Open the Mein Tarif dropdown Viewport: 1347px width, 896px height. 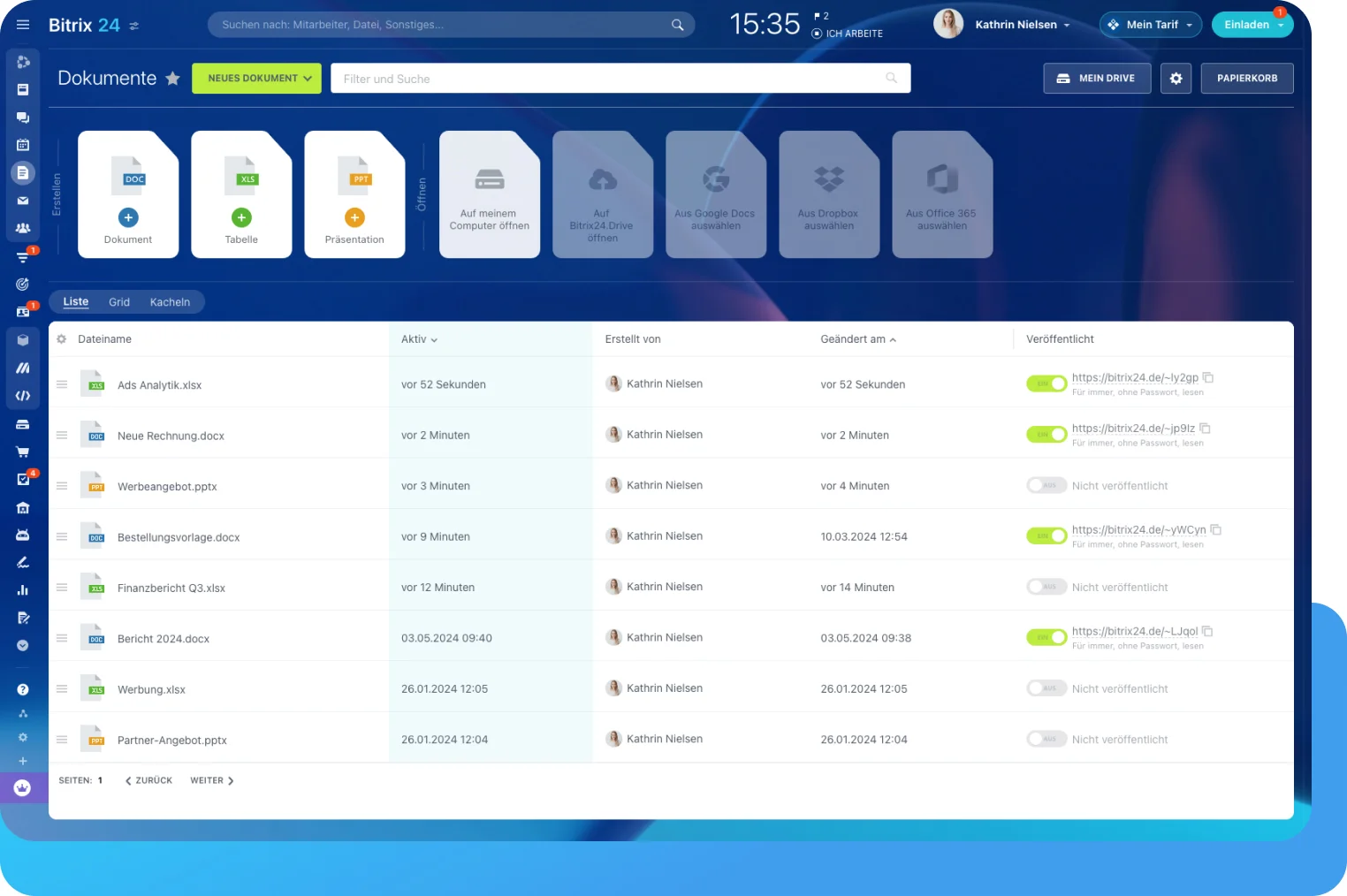pos(1151,25)
